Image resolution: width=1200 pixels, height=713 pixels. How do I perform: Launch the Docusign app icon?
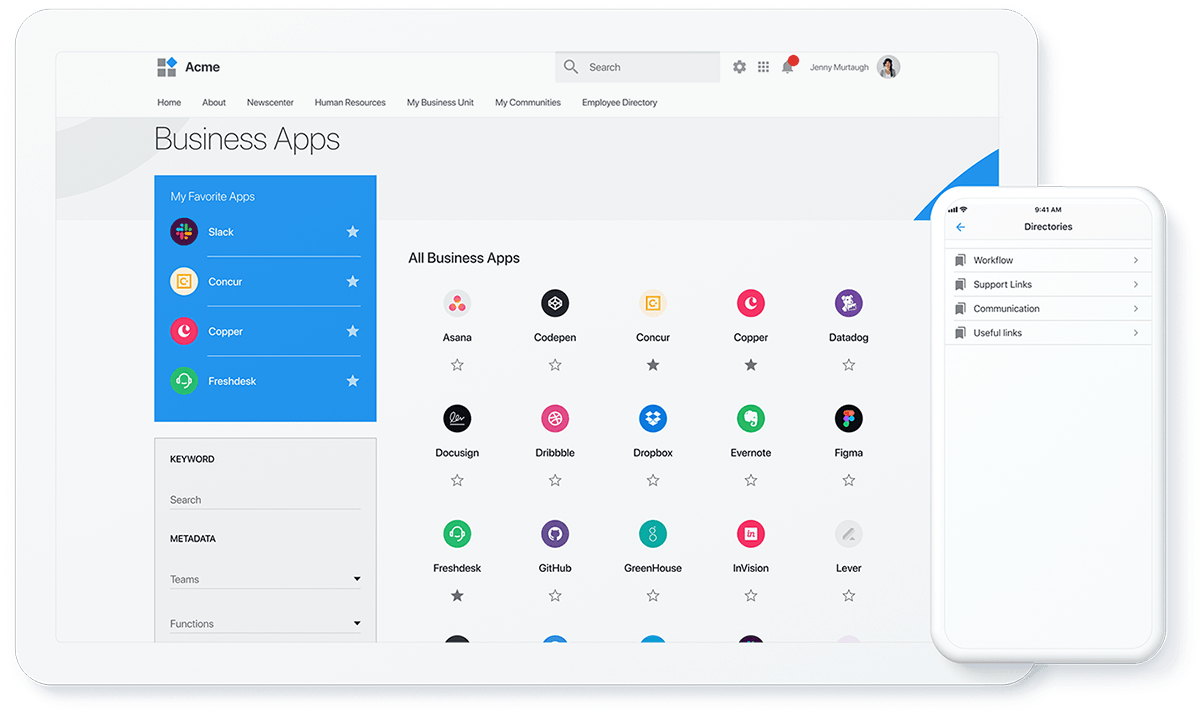pos(457,418)
